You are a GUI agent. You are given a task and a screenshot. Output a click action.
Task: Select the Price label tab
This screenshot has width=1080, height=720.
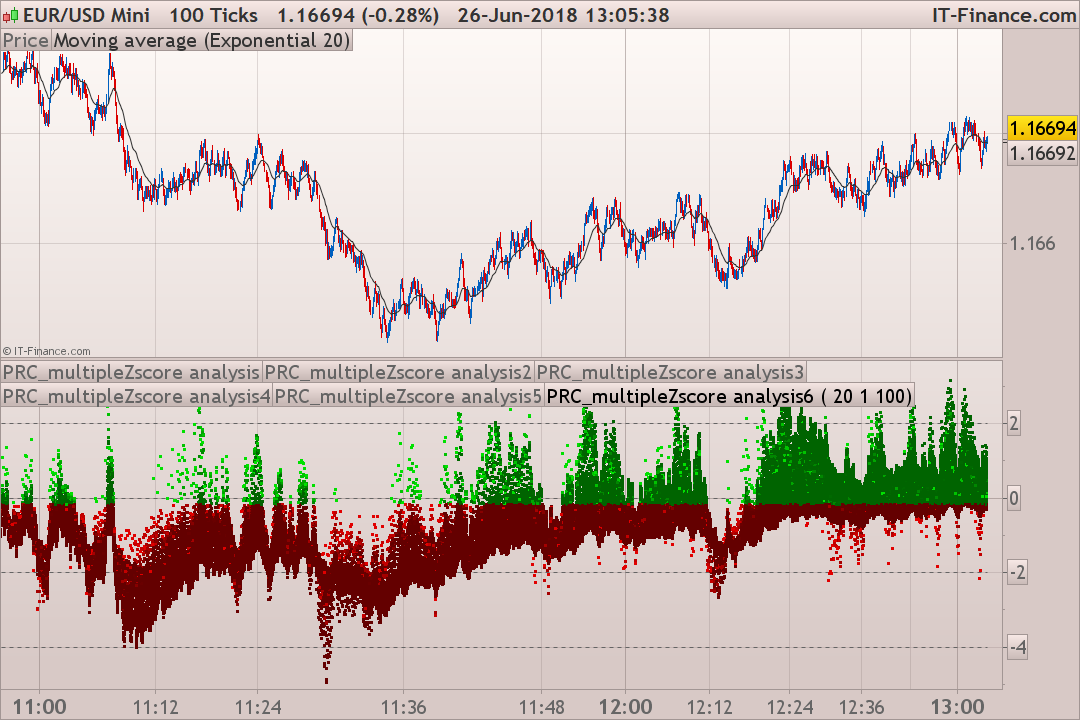click(x=25, y=41)
